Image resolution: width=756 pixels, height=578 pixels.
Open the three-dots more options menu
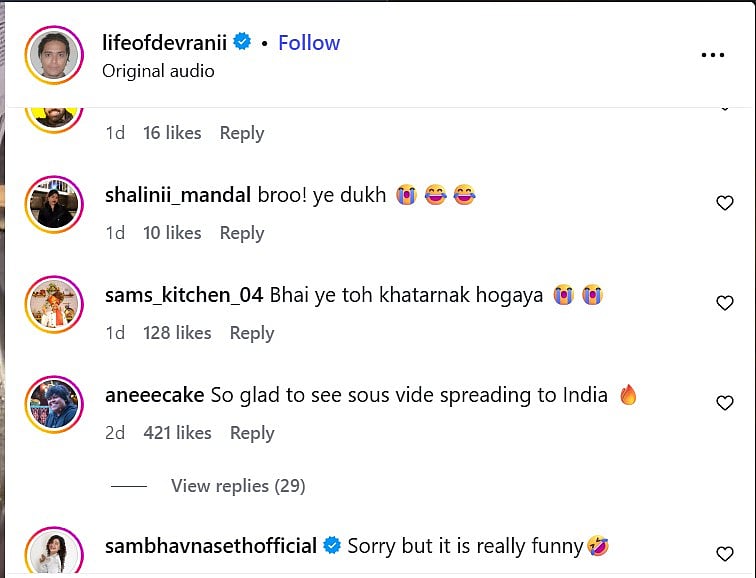(712, 55)
